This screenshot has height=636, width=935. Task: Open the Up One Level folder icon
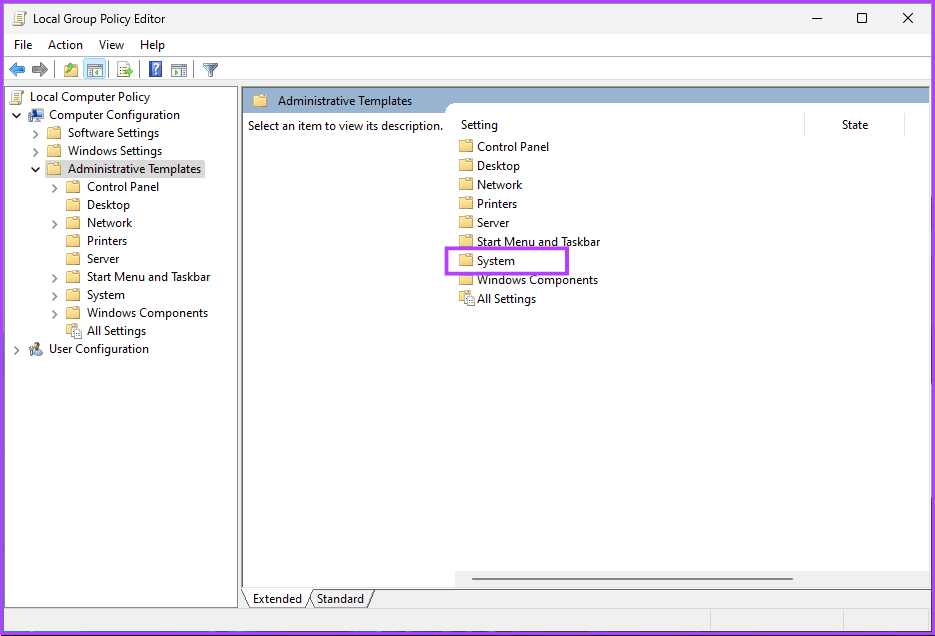coord(70,68)
